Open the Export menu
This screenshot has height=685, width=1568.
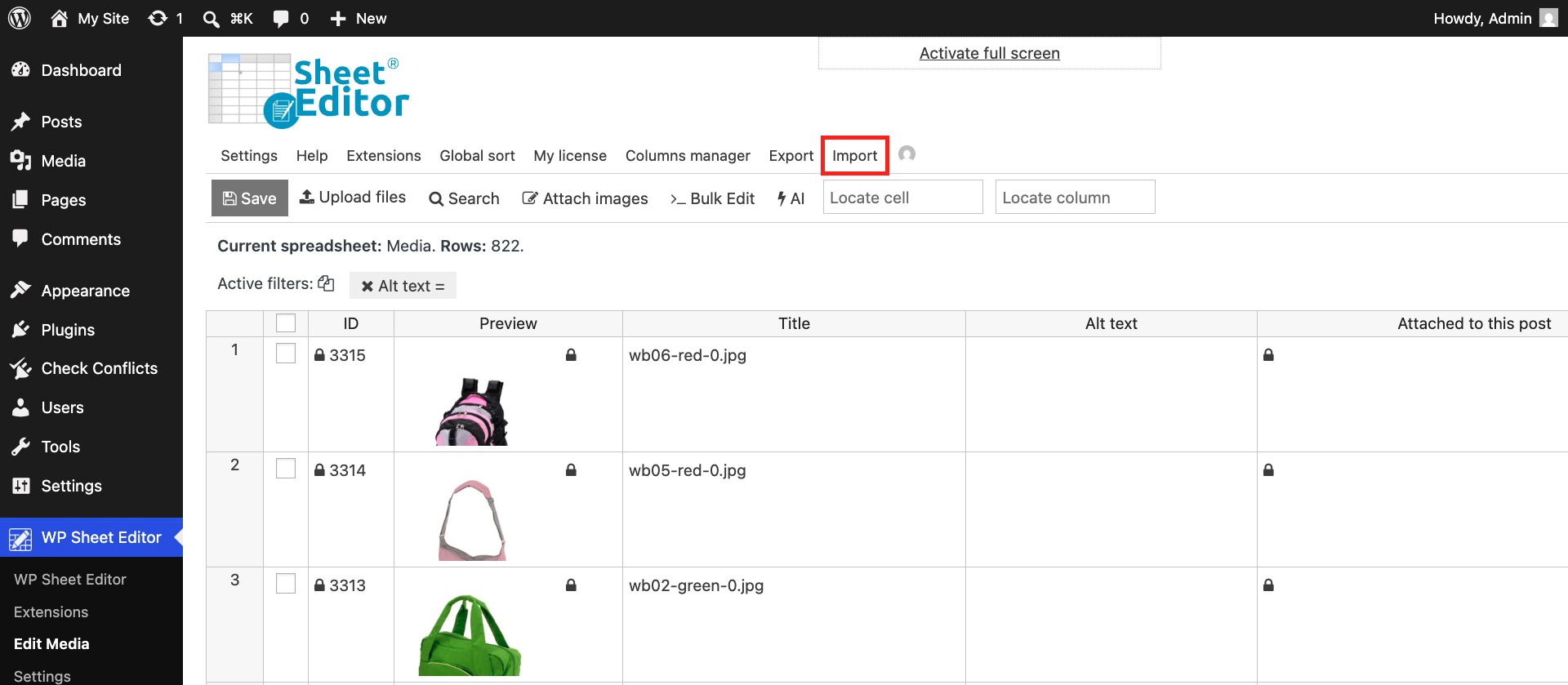(791, 156)
